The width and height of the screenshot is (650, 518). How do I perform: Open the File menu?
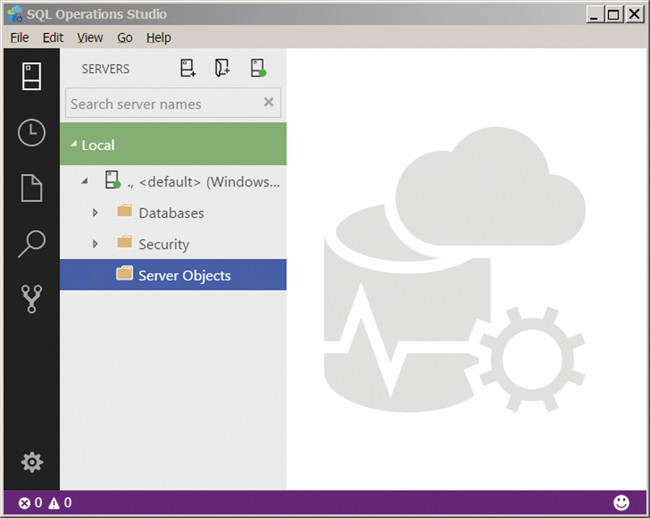(19, 38)
